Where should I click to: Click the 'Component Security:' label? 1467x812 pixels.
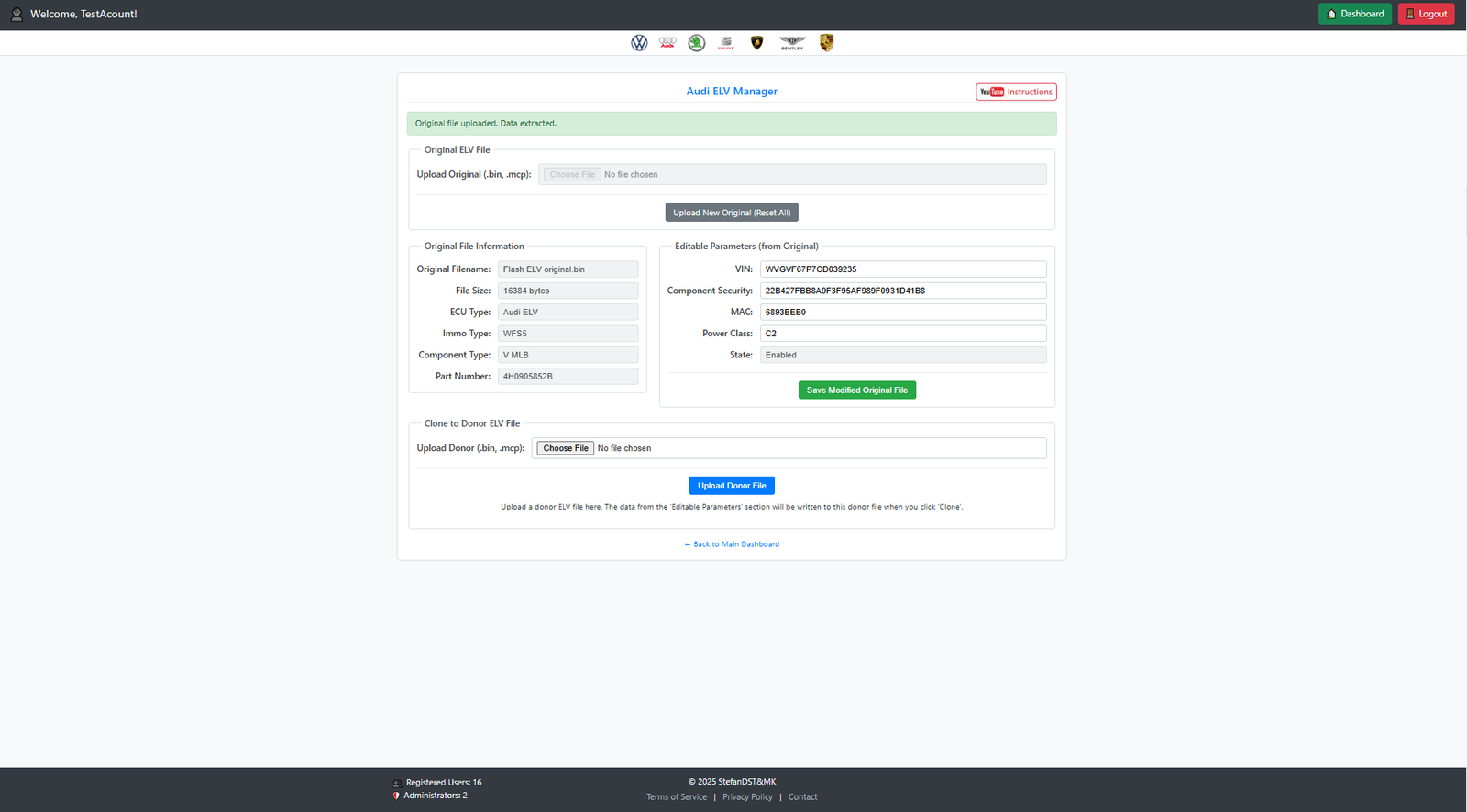pyautogui.click(x=710, y=291)
